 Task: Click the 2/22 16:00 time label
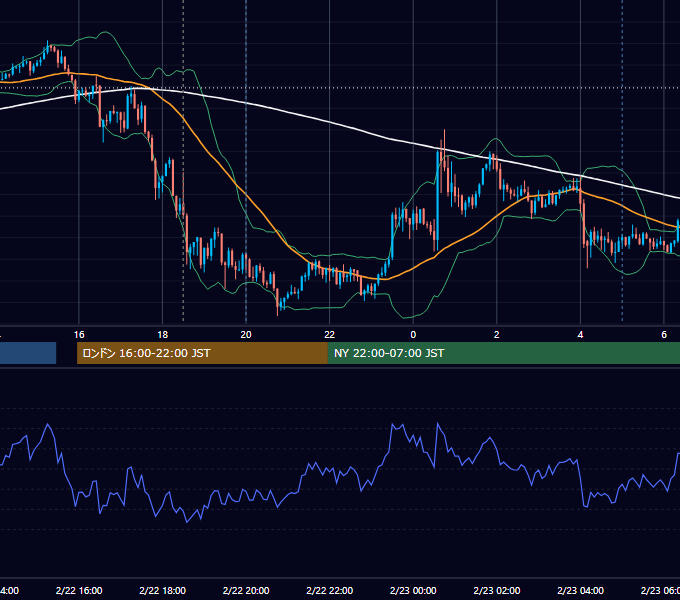[79, 590]
